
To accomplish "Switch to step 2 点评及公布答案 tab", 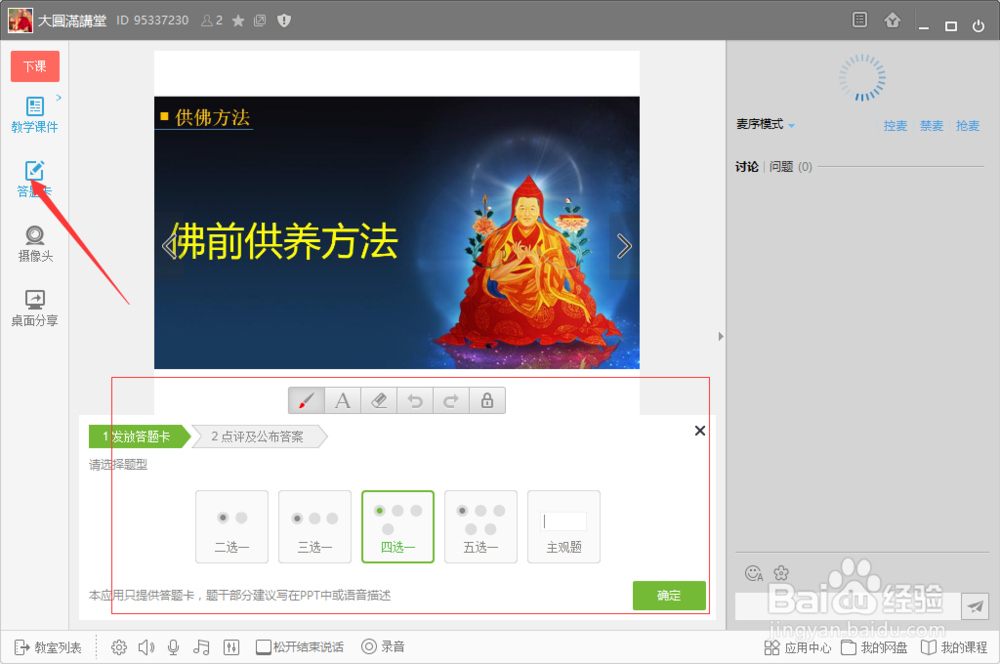I will [259, 436].
